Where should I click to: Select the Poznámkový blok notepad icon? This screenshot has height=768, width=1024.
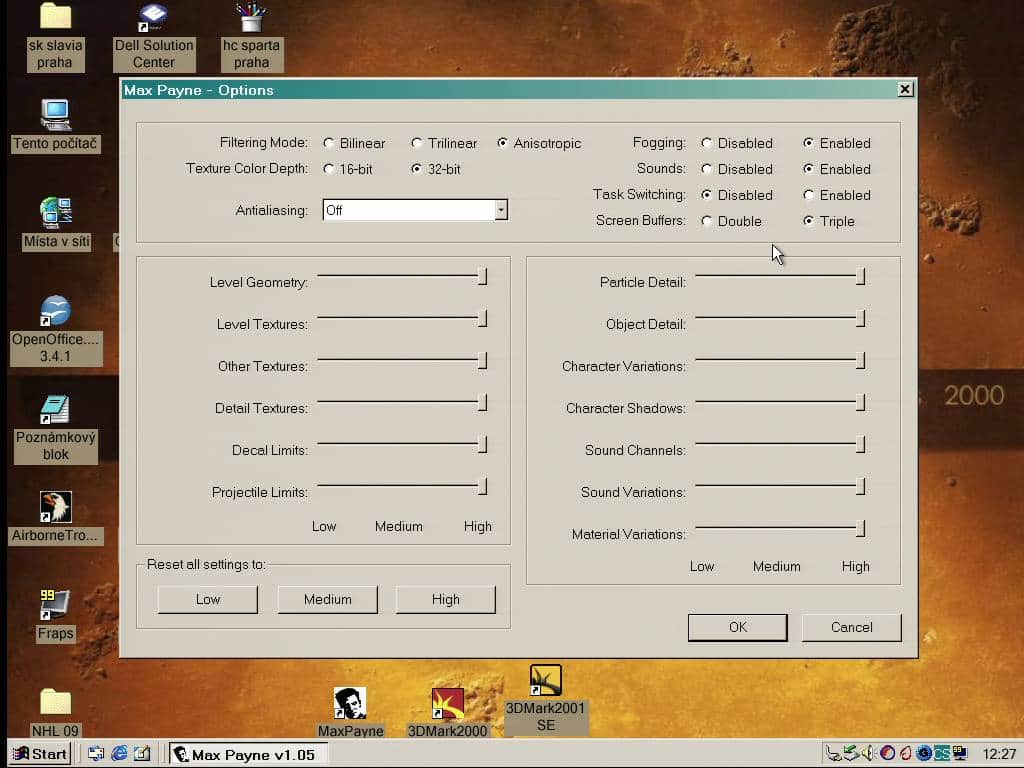click(55, 409)
